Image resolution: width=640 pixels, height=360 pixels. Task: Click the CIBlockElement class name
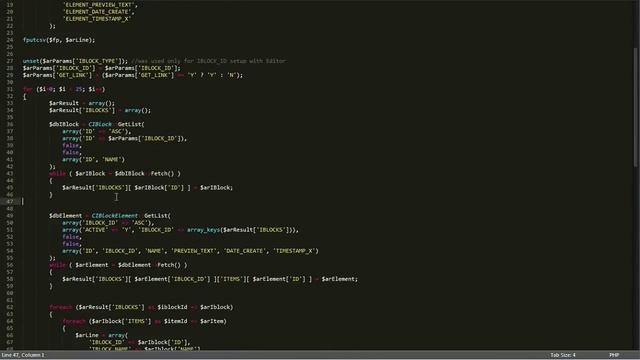point(115,216)
